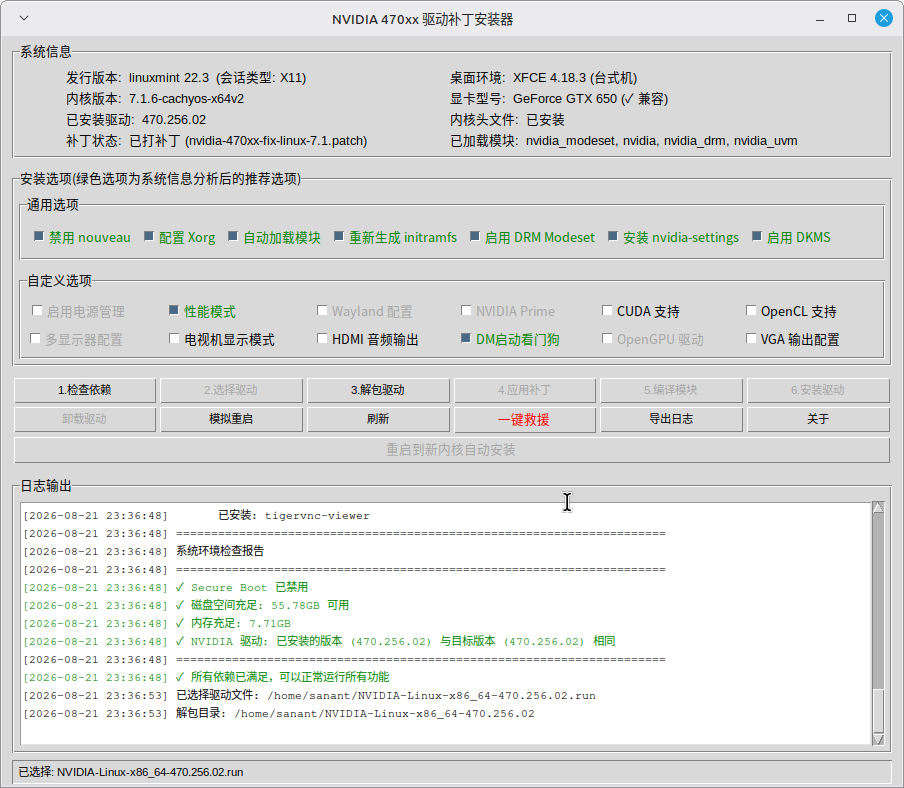The width and height of the screenshot is (904, 788).
Task: Click the status bar selected file text
Action: click(x=131, y=772)
